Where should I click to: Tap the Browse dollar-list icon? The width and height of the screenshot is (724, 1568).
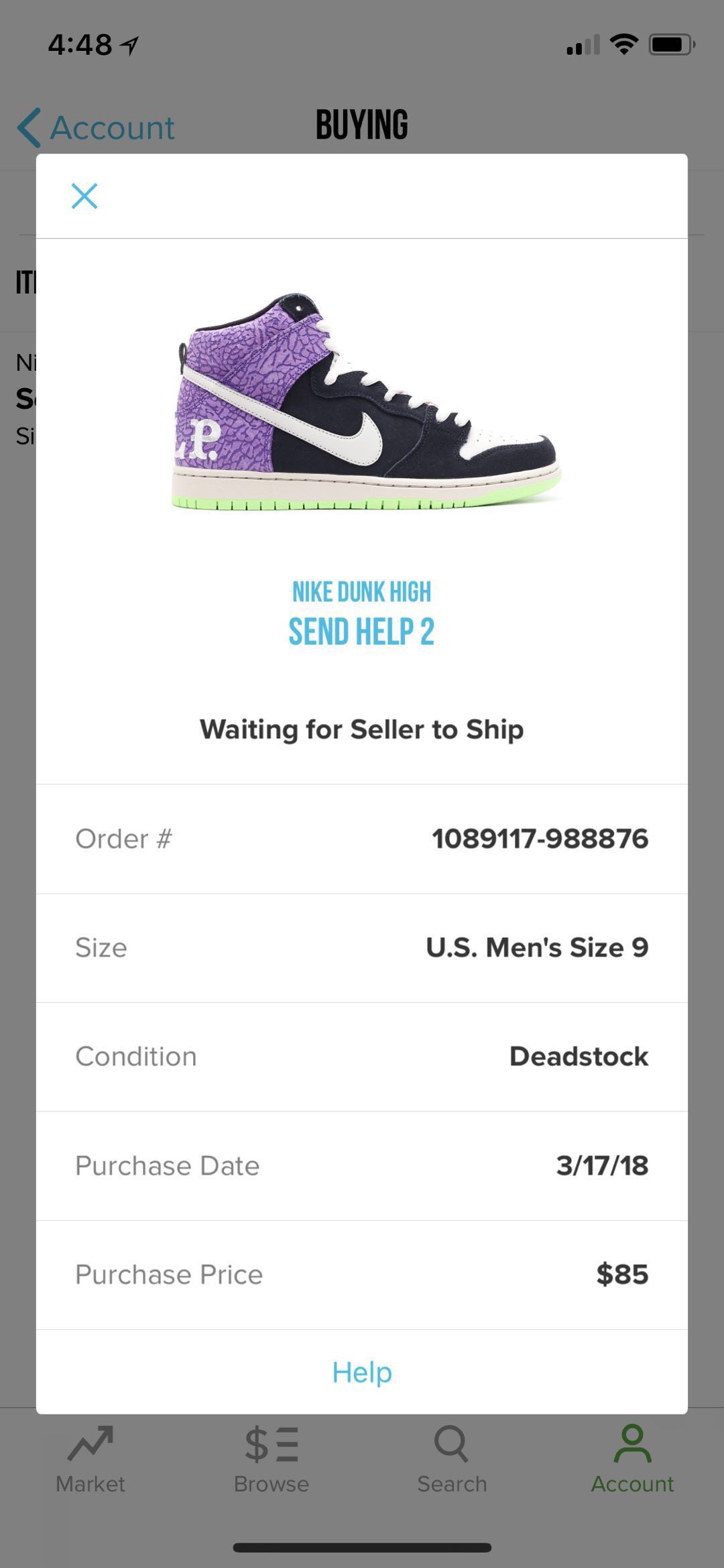[271, 1443]
